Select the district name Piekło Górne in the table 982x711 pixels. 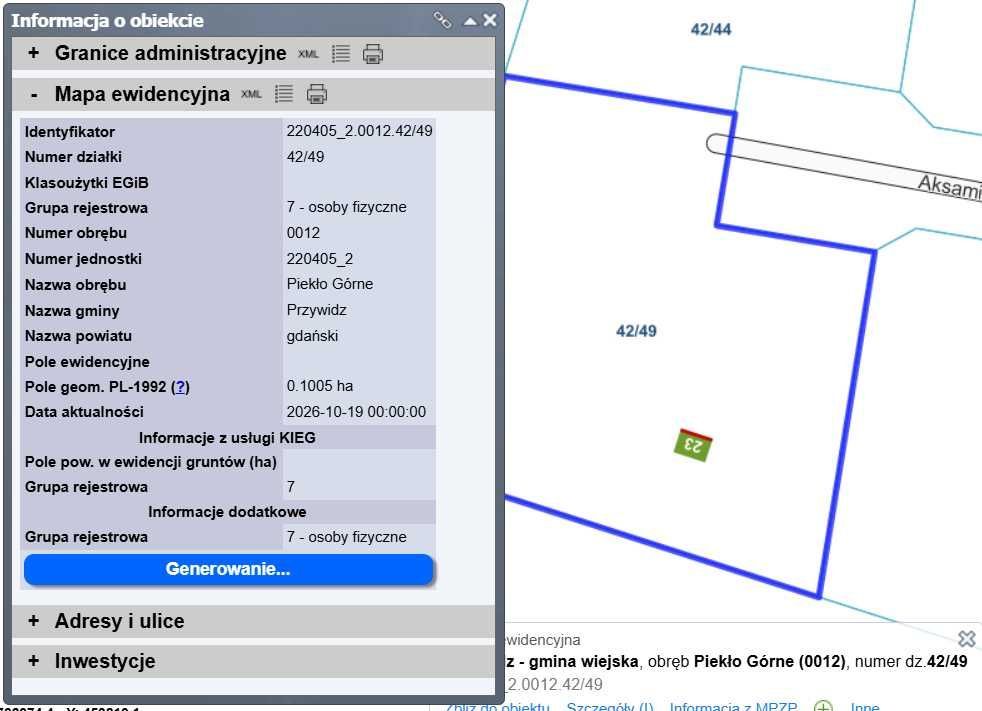(x=330, y=284)
